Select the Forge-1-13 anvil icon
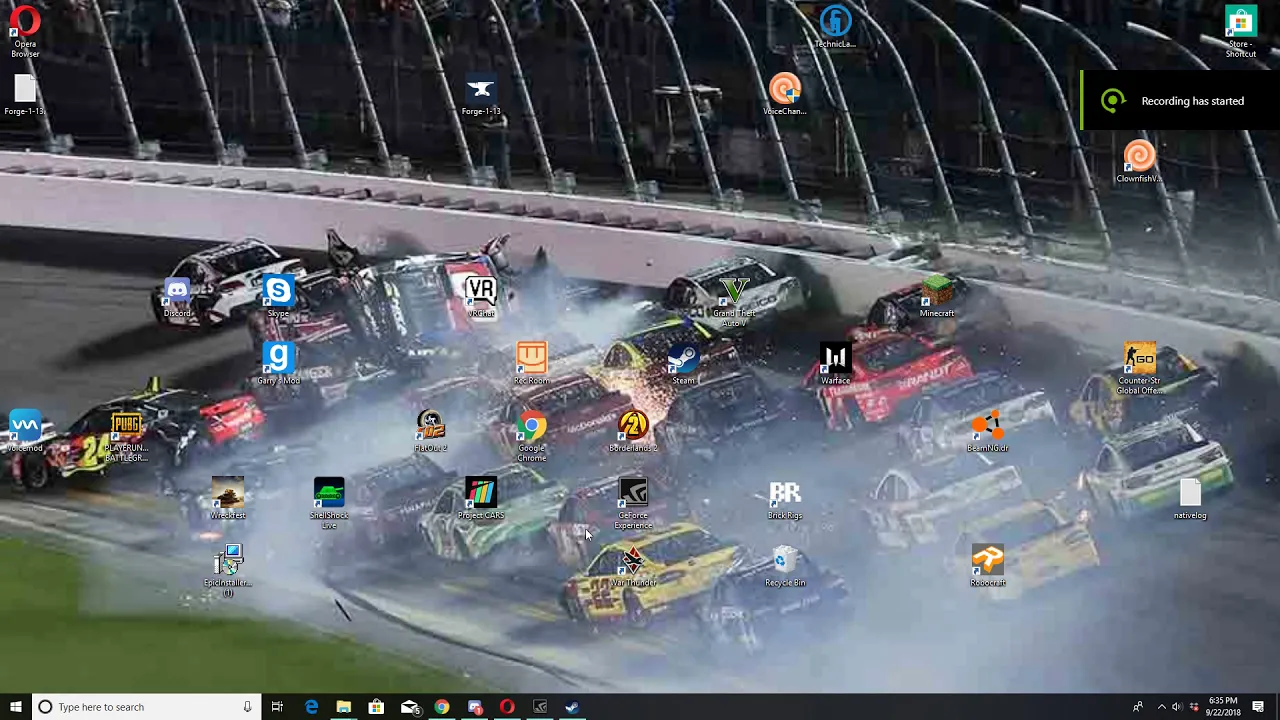The height and width of the screenshot is (720, 1280). tap(481, 94)
